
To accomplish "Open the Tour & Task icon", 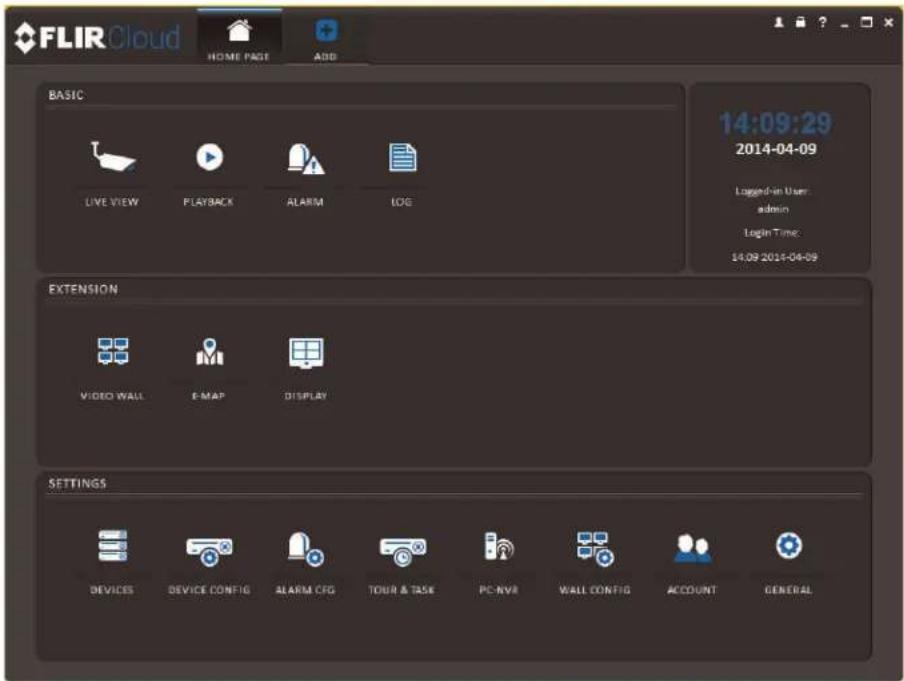I will tap(403, 550).
